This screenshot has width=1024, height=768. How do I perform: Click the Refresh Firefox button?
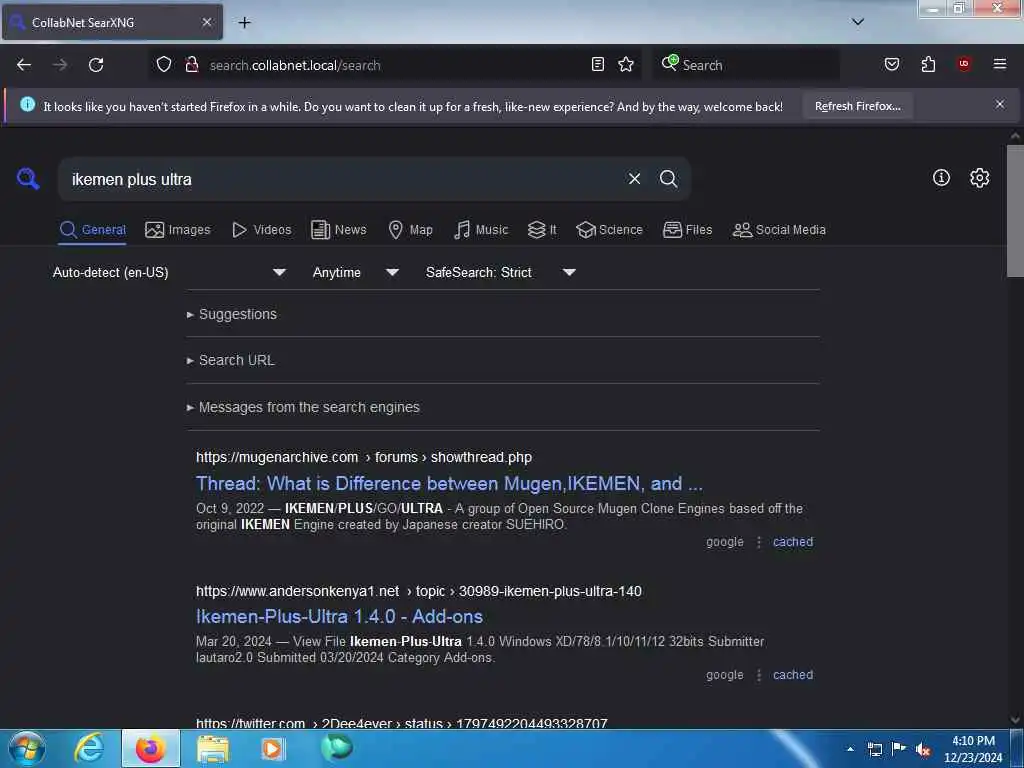tap(857, 106)
